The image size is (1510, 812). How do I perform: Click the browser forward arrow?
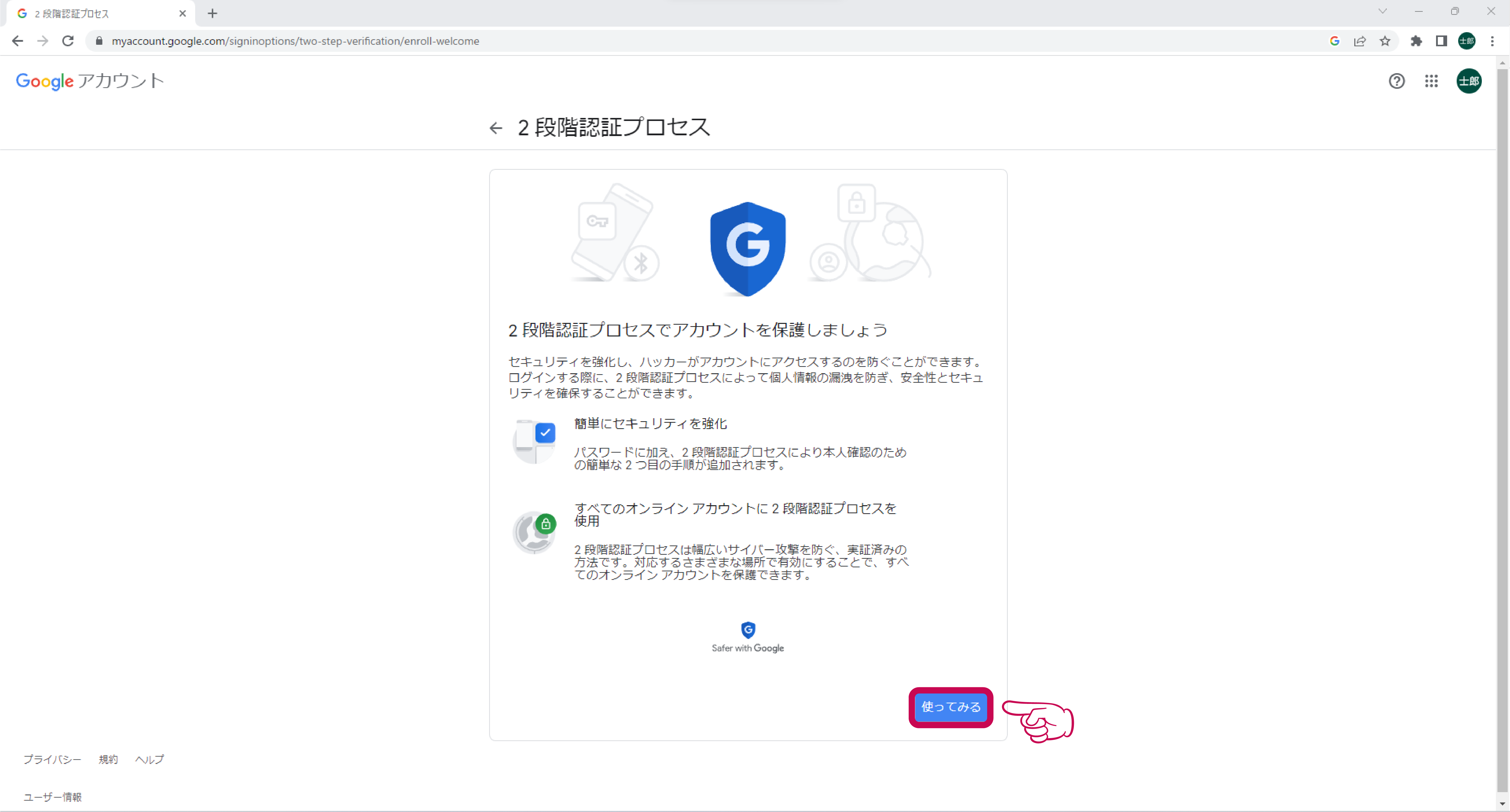coord(43,41)
